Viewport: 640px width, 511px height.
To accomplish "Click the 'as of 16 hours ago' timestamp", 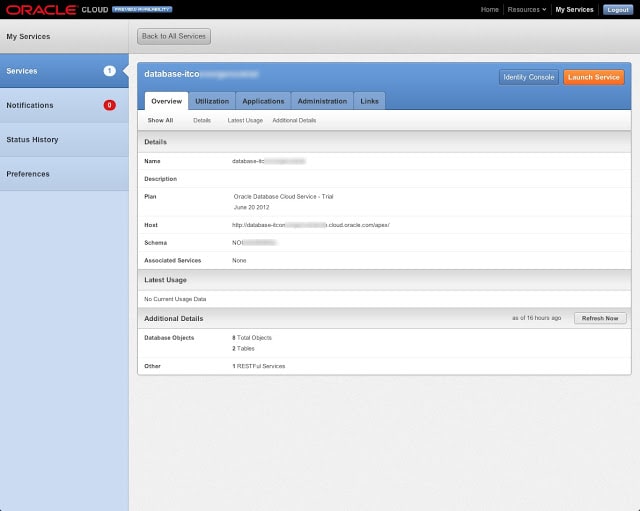I will [x=537, y=318].
